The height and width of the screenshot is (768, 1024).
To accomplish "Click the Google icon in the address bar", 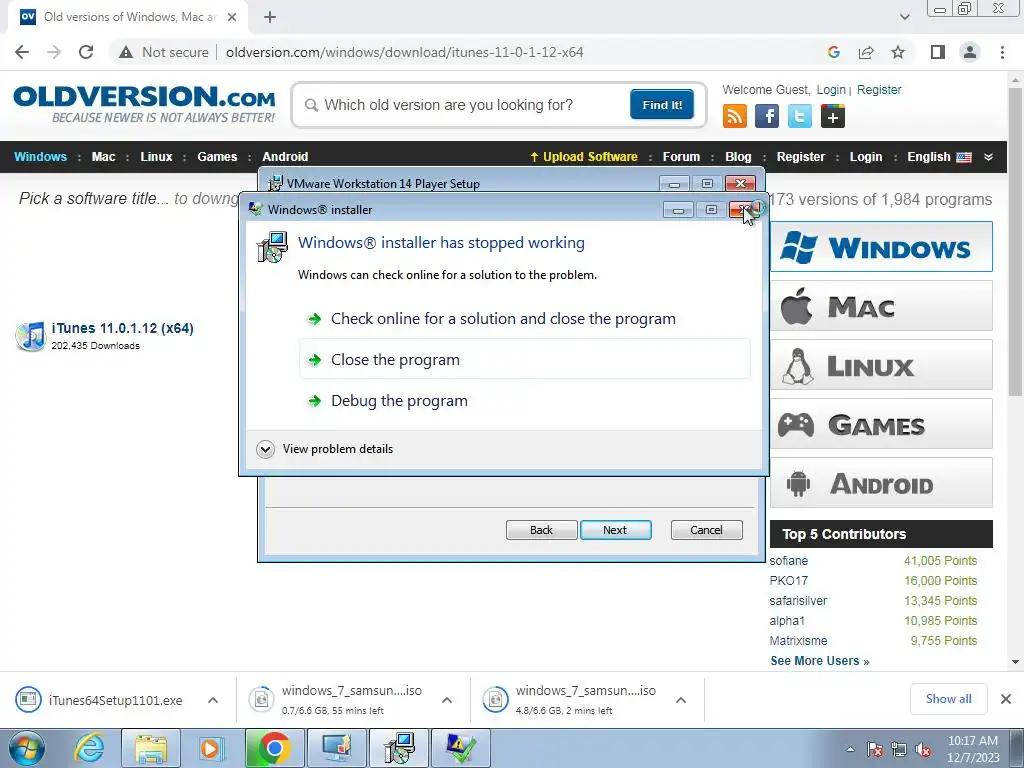I will pos(833,52).
